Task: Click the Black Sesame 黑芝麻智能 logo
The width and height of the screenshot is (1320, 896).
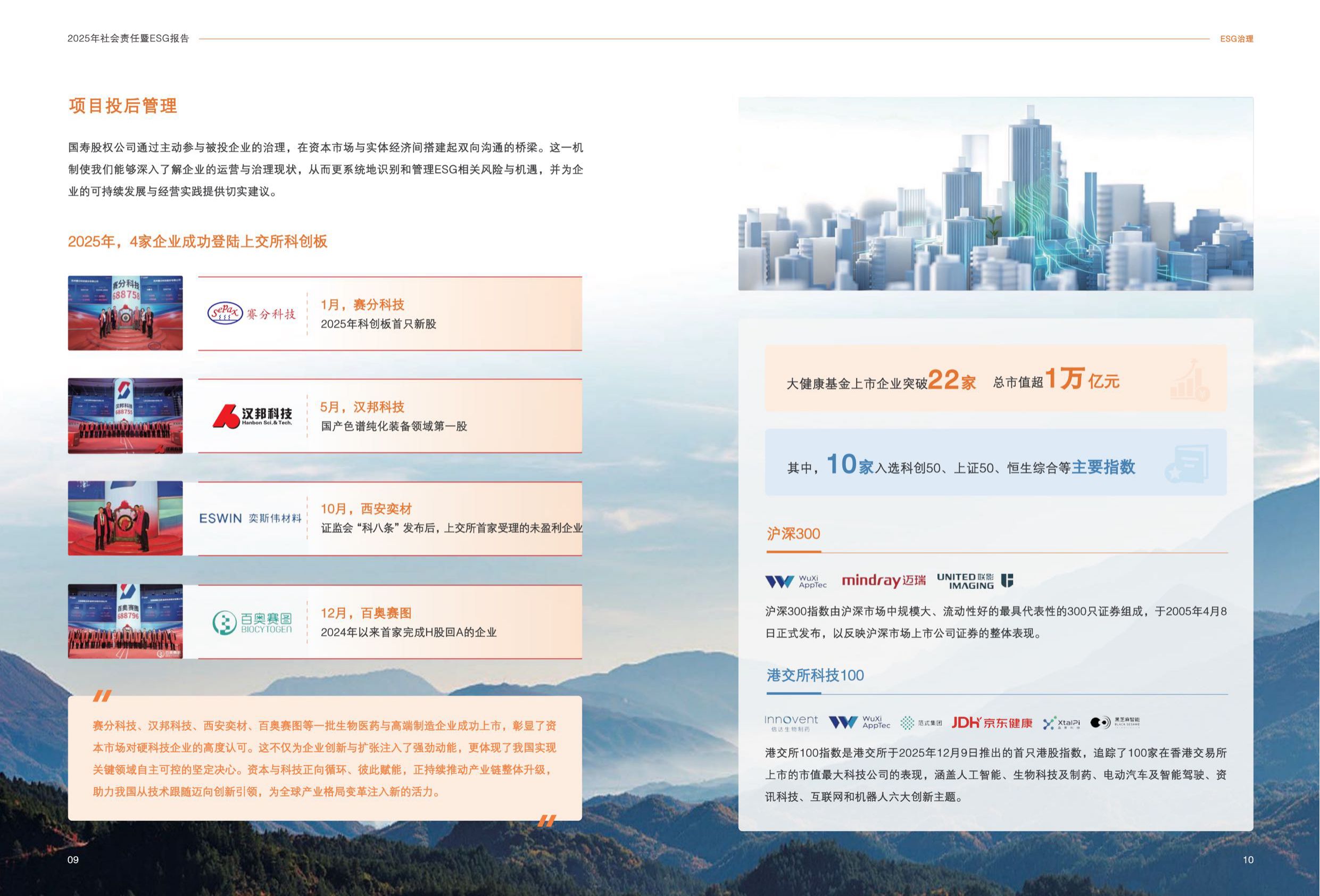Action: [x=1115, y=722]
